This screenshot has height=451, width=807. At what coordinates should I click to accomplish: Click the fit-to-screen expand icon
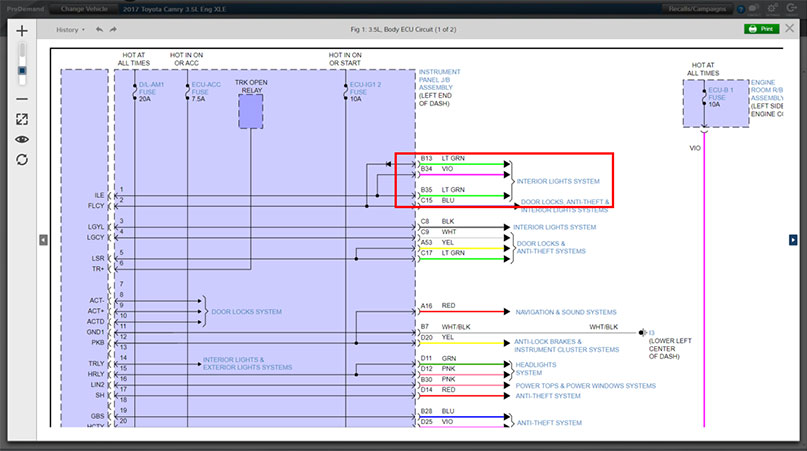[22, 119]
